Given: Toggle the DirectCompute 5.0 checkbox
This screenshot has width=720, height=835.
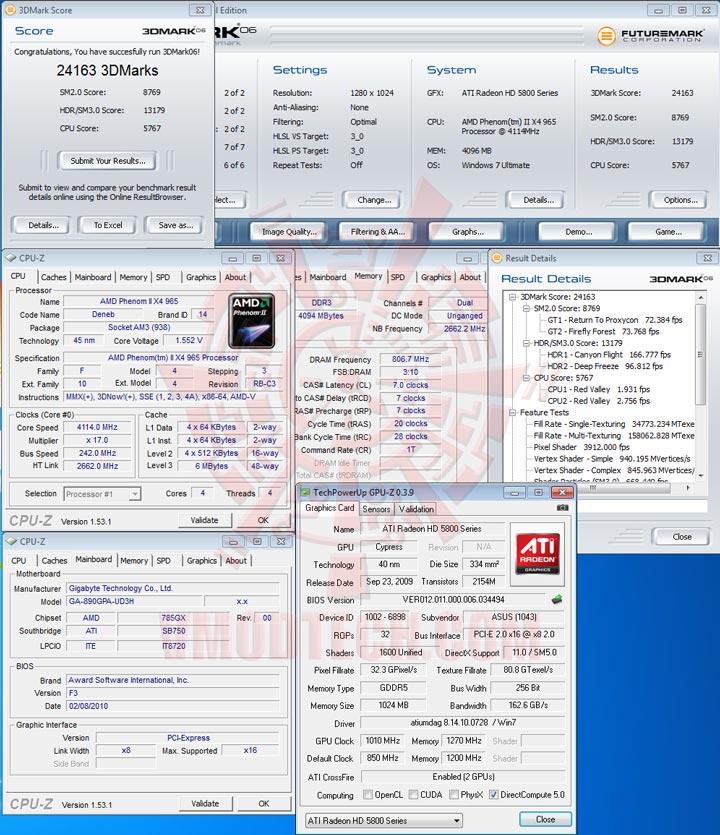Looking at the screenshot, I should 494,795.
